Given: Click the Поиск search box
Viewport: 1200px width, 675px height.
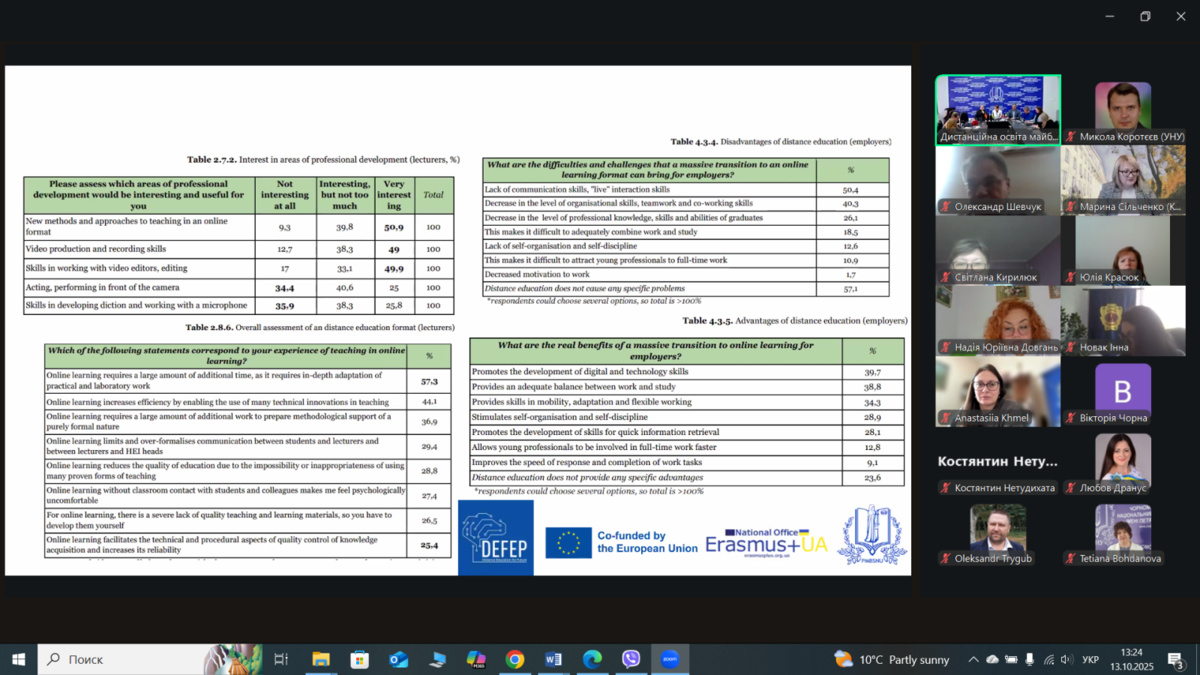Looking at the screenshot, I should tap(120, 659).
